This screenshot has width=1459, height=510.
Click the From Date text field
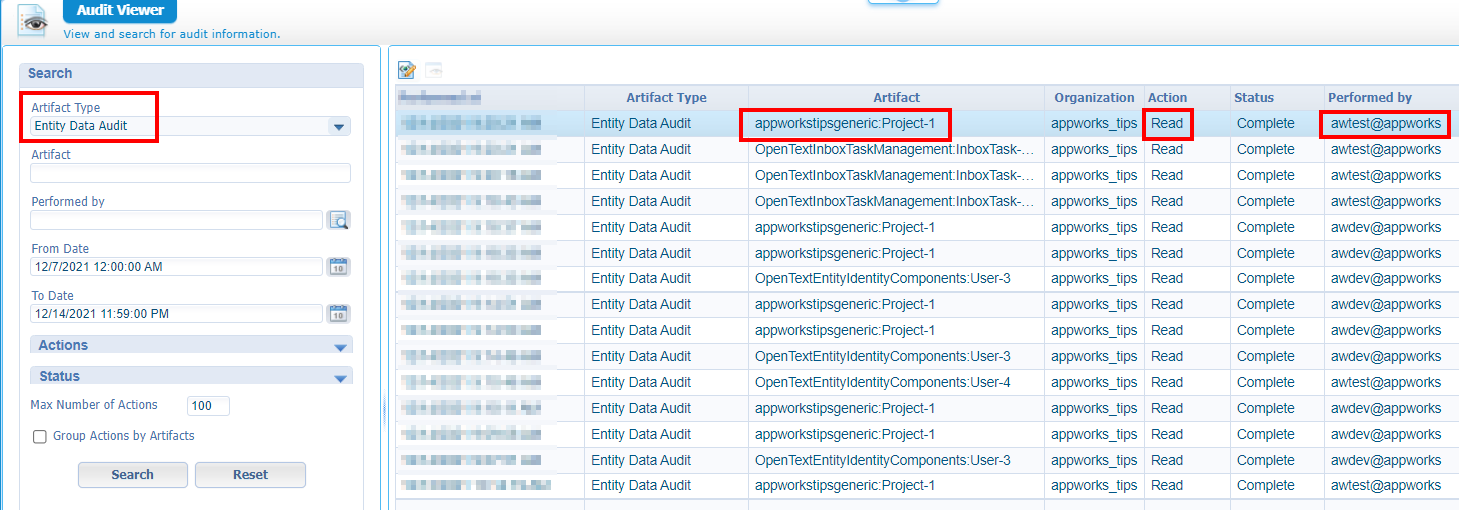point(176,267)
